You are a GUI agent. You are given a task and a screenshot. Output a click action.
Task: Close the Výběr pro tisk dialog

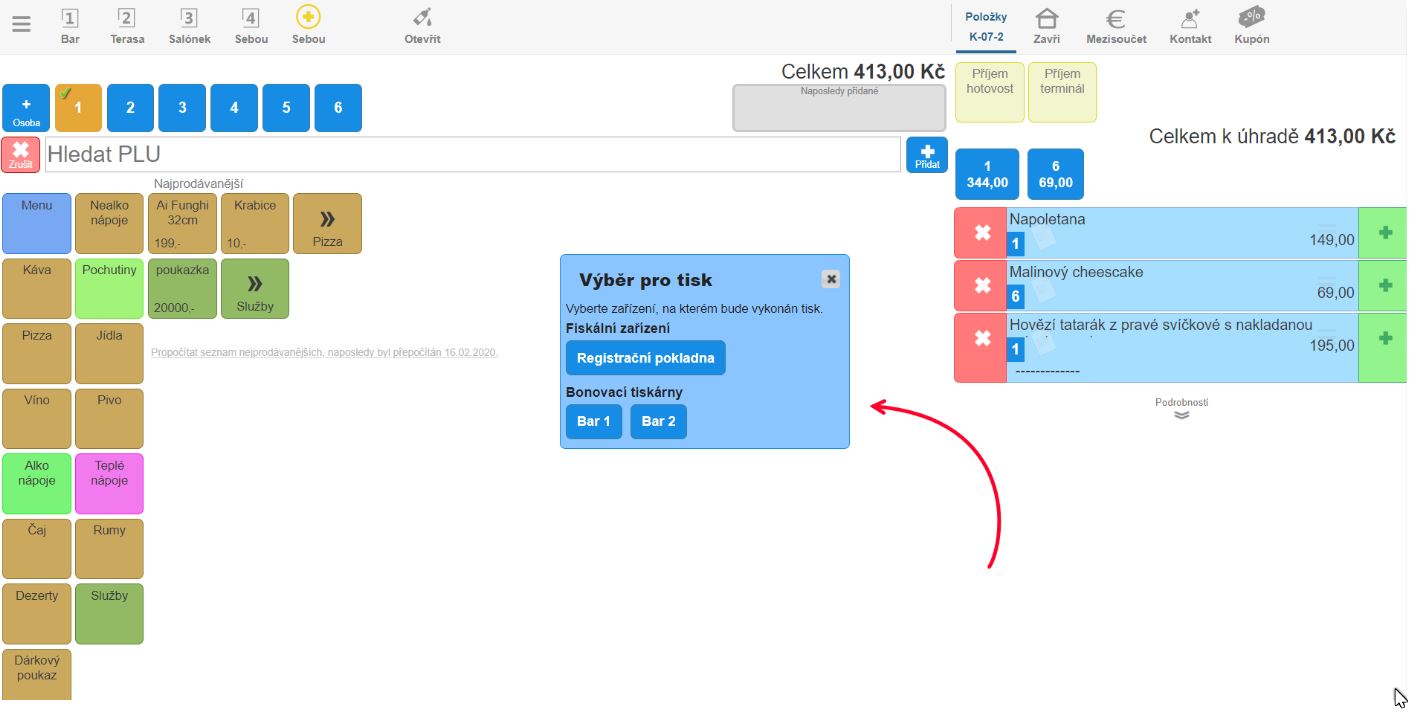830,279
